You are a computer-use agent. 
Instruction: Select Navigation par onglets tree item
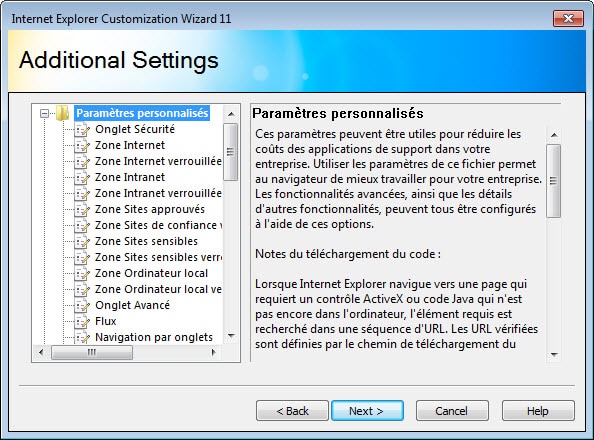[x=154, y=337]
